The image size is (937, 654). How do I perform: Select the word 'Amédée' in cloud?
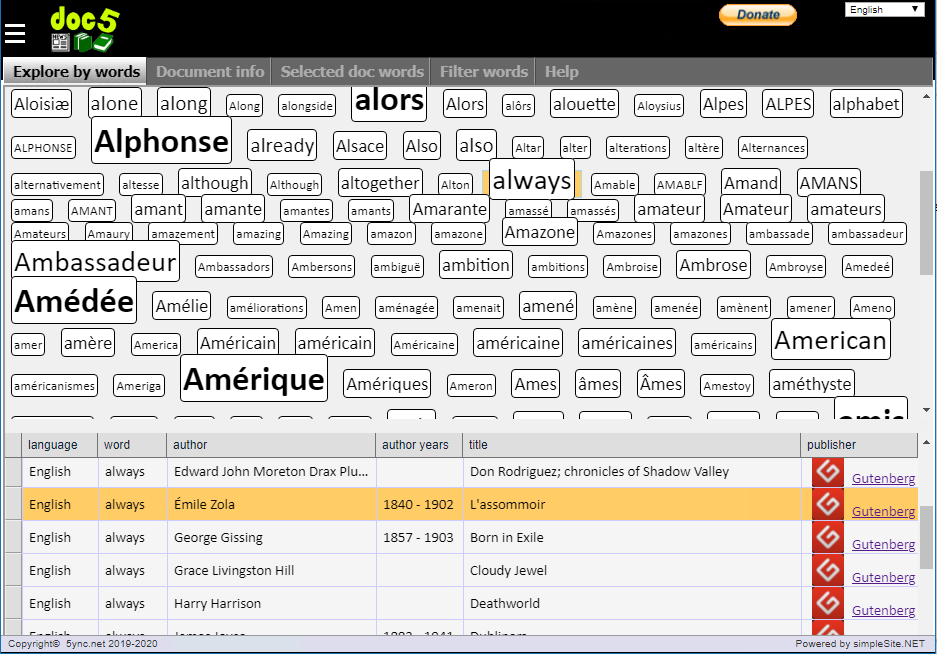tap(74, 301)
